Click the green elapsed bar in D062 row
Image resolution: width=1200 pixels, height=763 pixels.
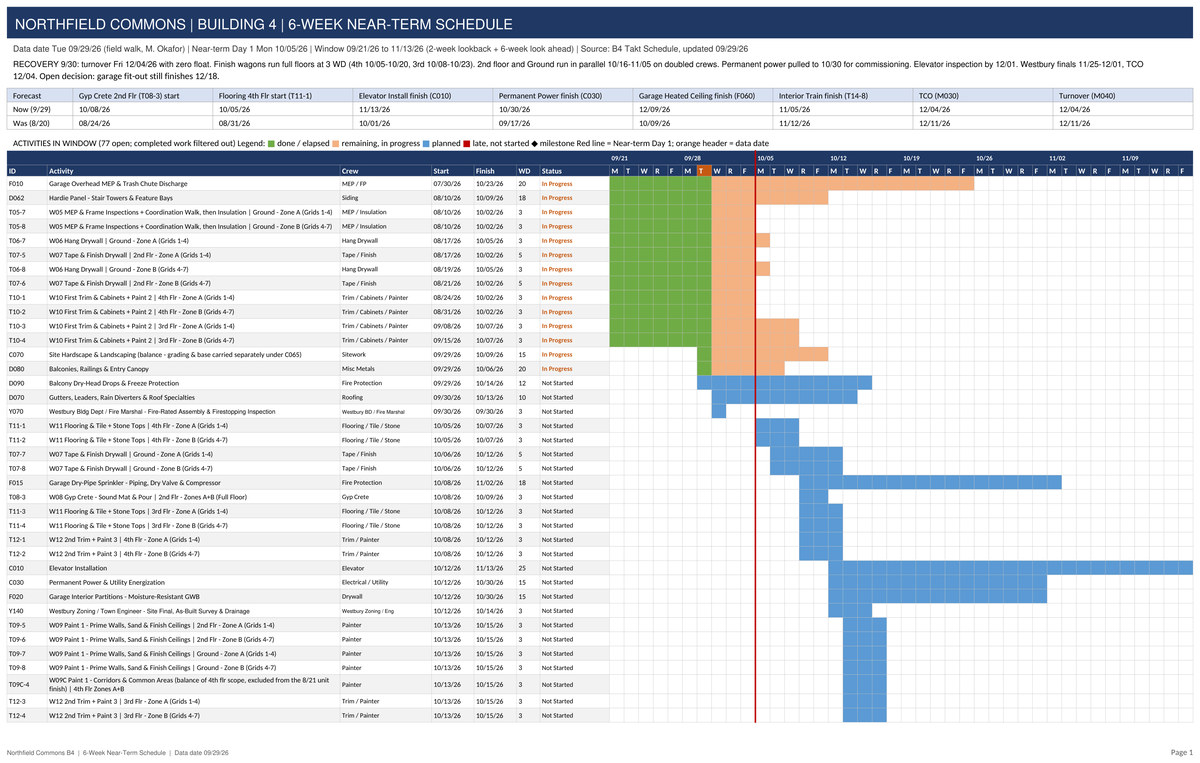pyautogui.click(x=661, y=198)
